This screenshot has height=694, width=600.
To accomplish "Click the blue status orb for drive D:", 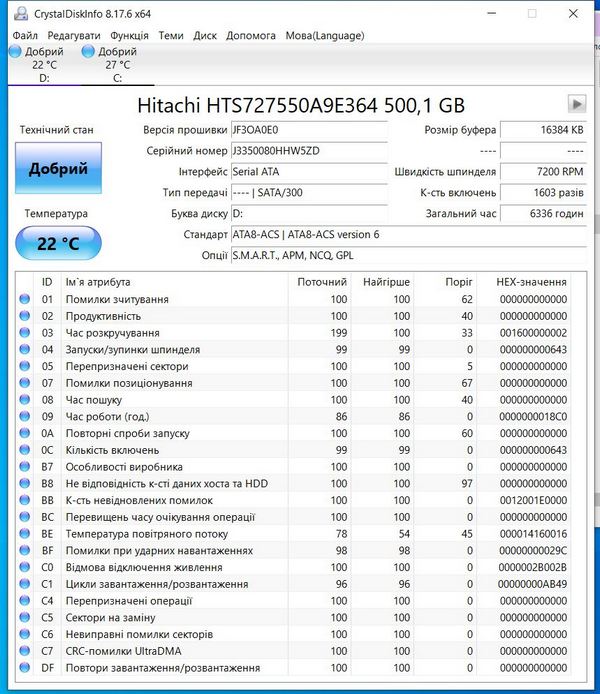I will click(x=15, y=52).
